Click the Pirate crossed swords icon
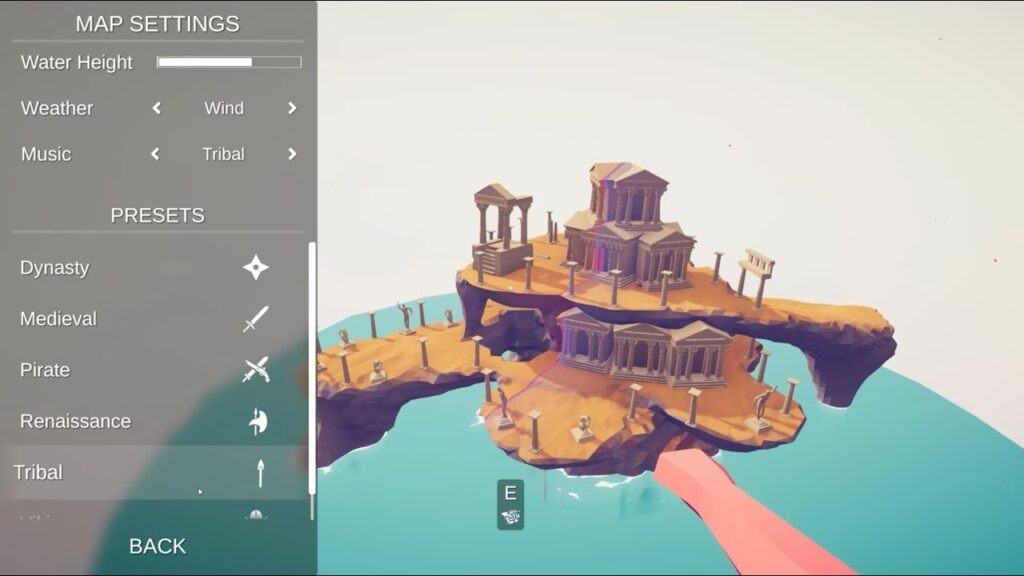This screenshot has height=576, width=1024. [x=256, y=370]
